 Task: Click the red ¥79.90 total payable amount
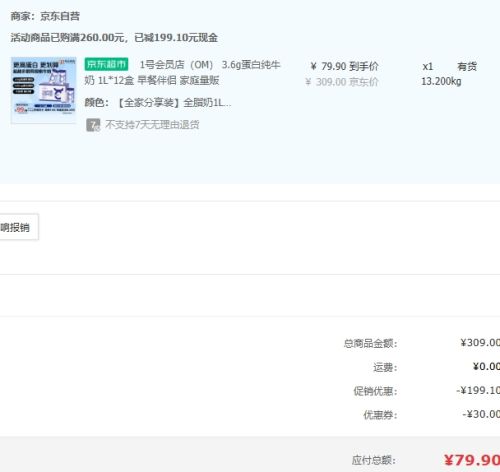click(x=472, y=460)
